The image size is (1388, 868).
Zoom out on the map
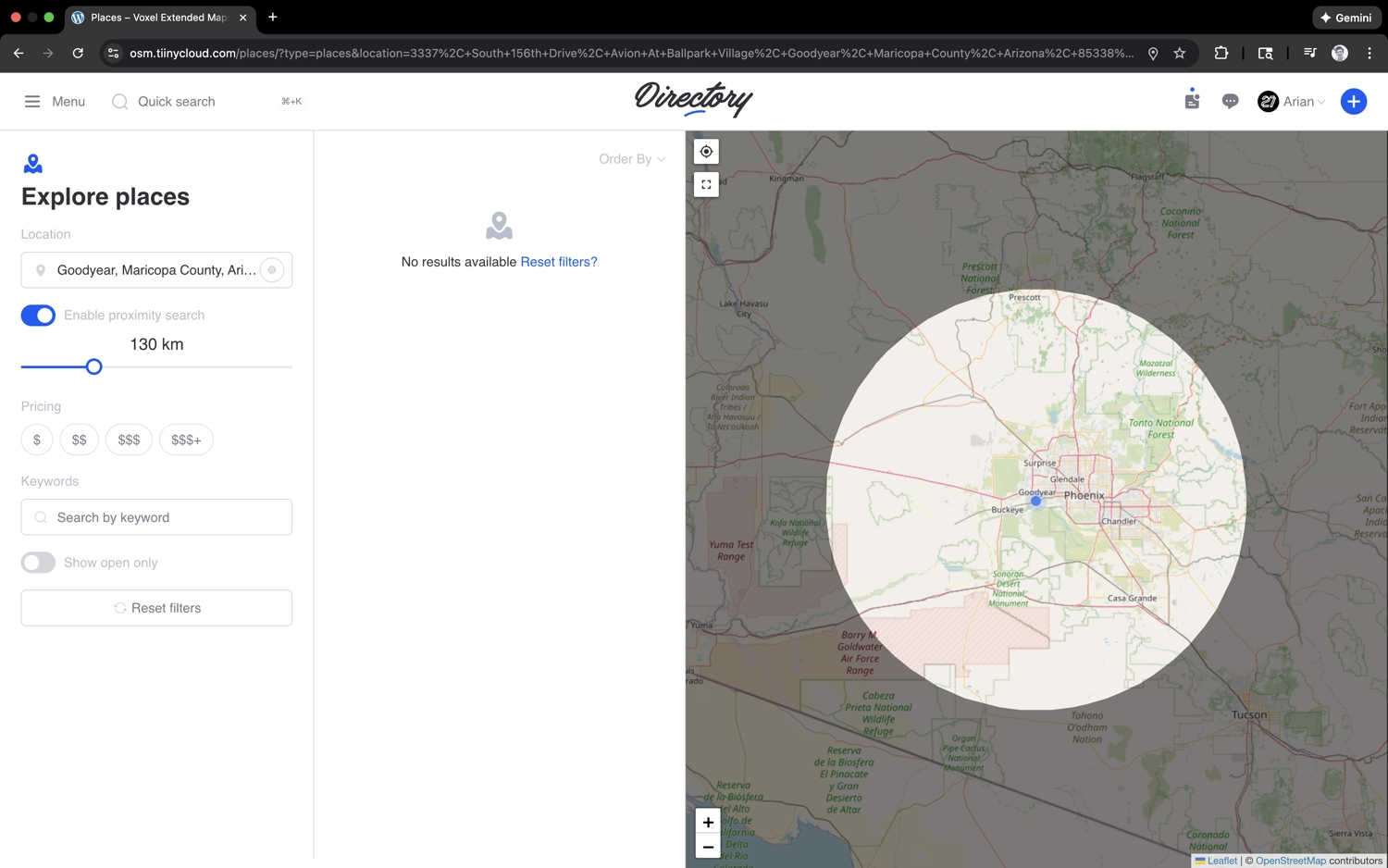coord(708,847)
